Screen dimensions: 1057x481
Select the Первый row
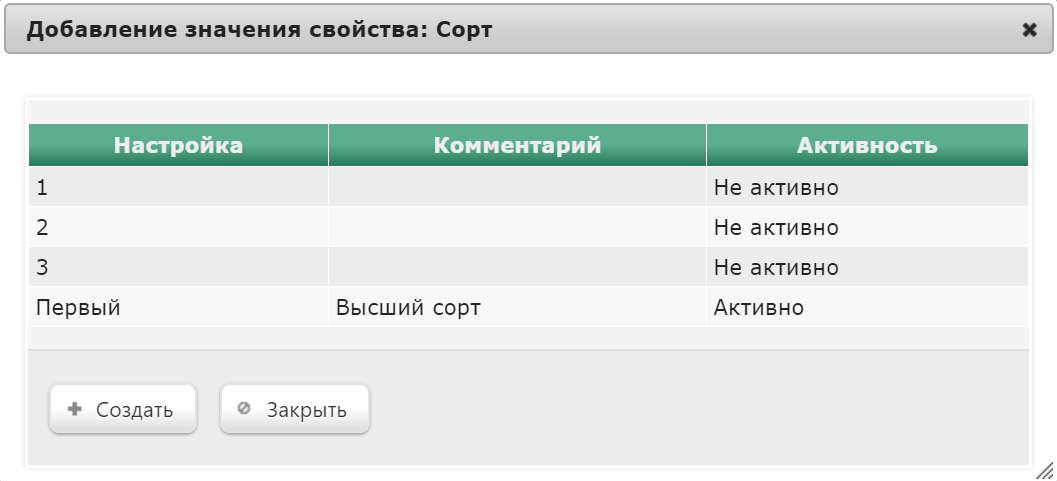[528, 307]
